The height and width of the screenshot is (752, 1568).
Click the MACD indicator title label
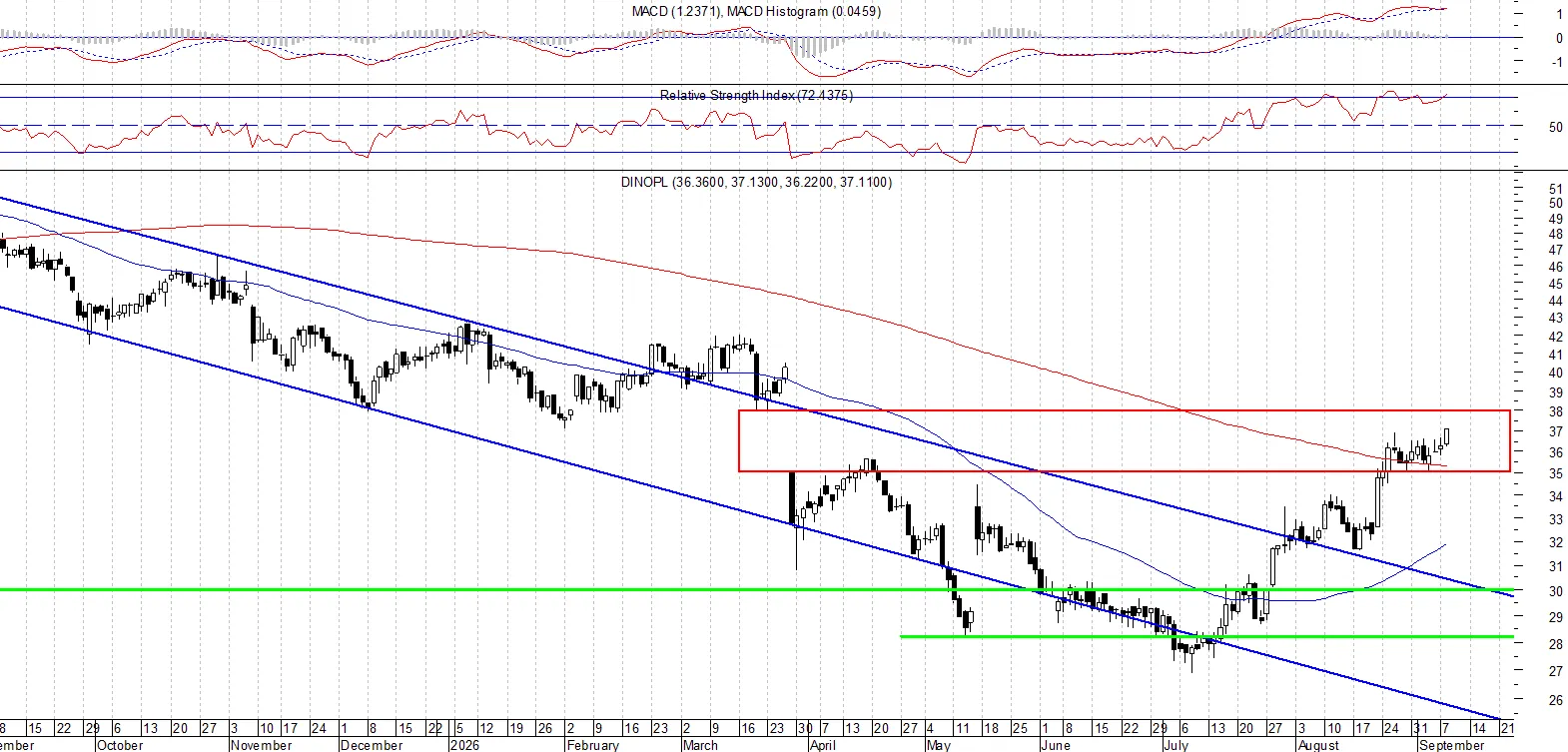(x=756, y=12)
